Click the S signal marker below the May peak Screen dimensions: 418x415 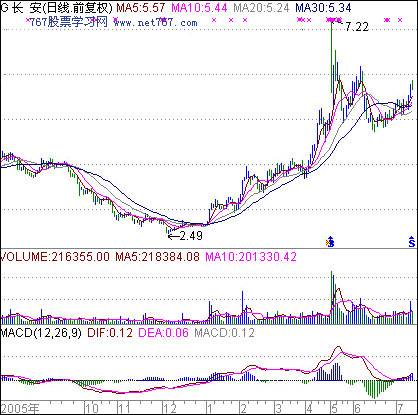click(x=331, y=242)
